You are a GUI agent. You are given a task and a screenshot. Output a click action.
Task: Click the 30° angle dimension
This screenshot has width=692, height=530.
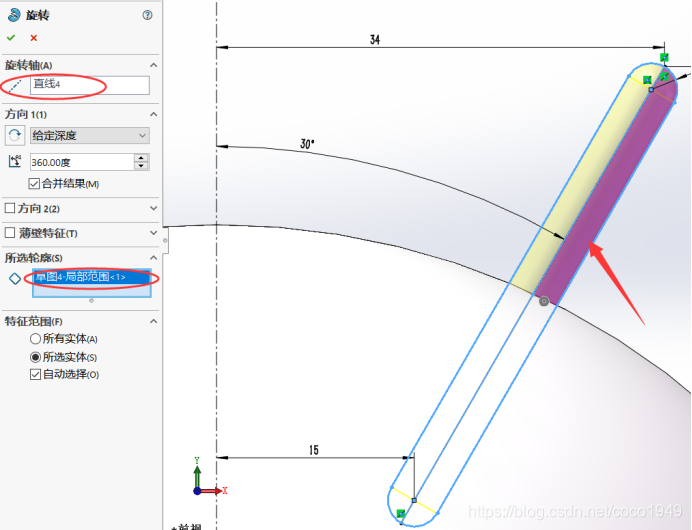(307, 144)
